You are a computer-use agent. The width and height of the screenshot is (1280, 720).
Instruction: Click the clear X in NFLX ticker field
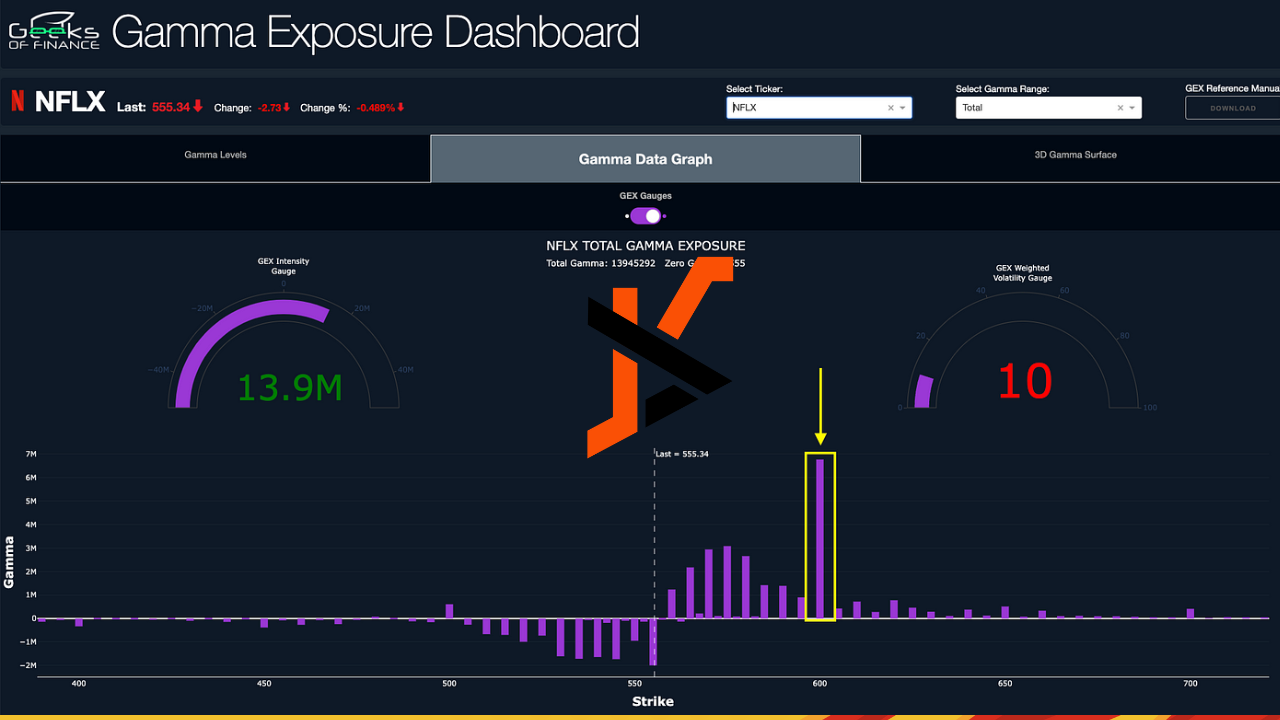[x=890, y=108]
